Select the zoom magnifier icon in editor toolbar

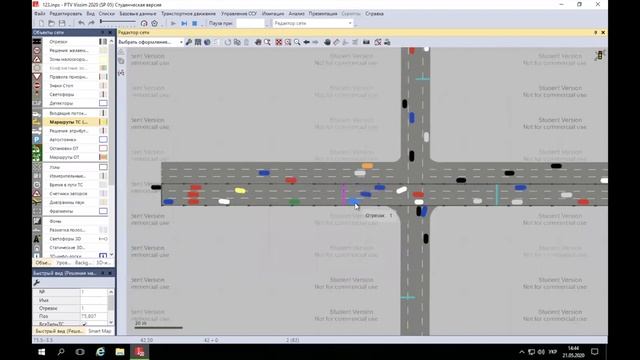coord(297,42)
